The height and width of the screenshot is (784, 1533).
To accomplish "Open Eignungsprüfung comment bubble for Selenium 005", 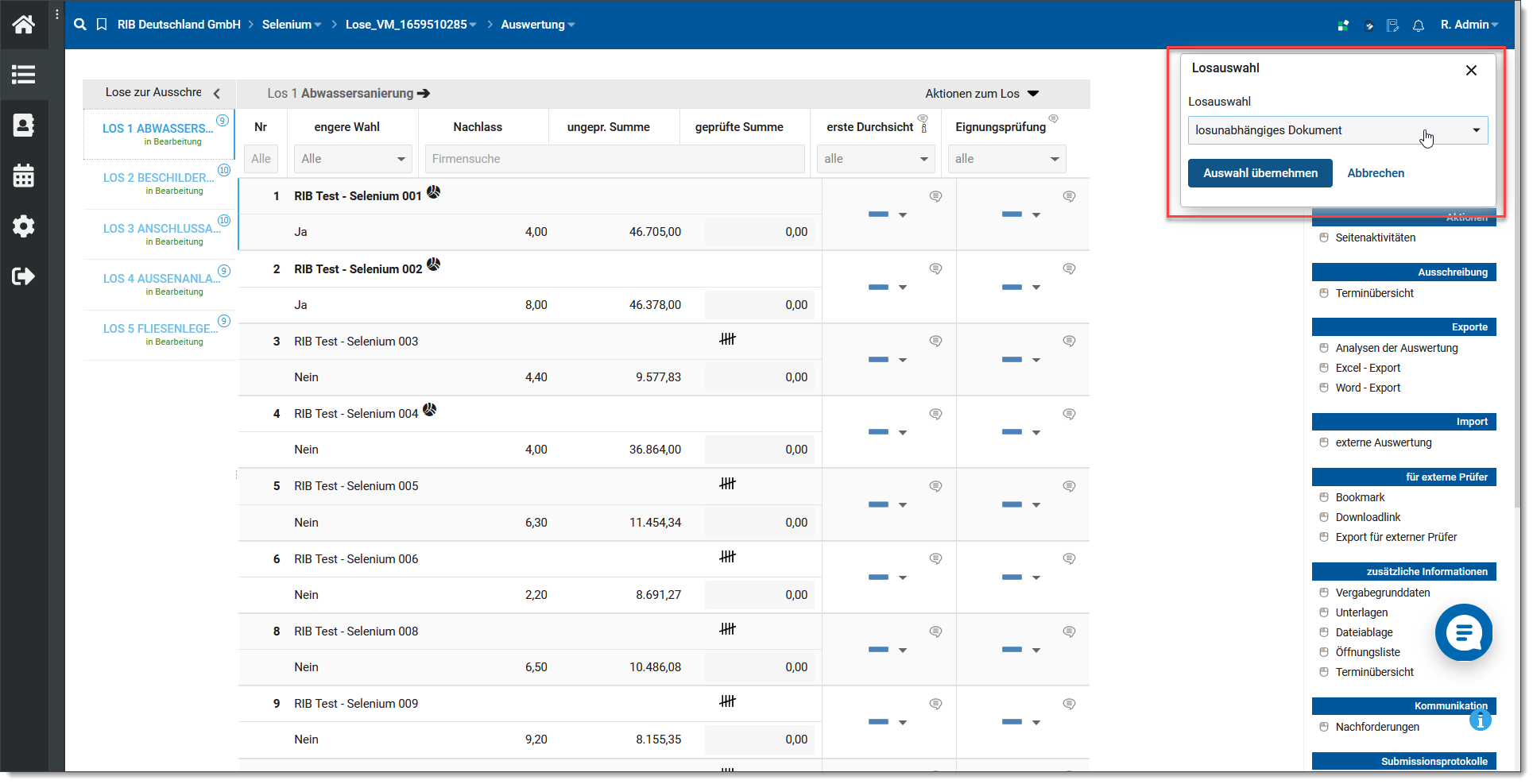I will (x=1070, y=486).
